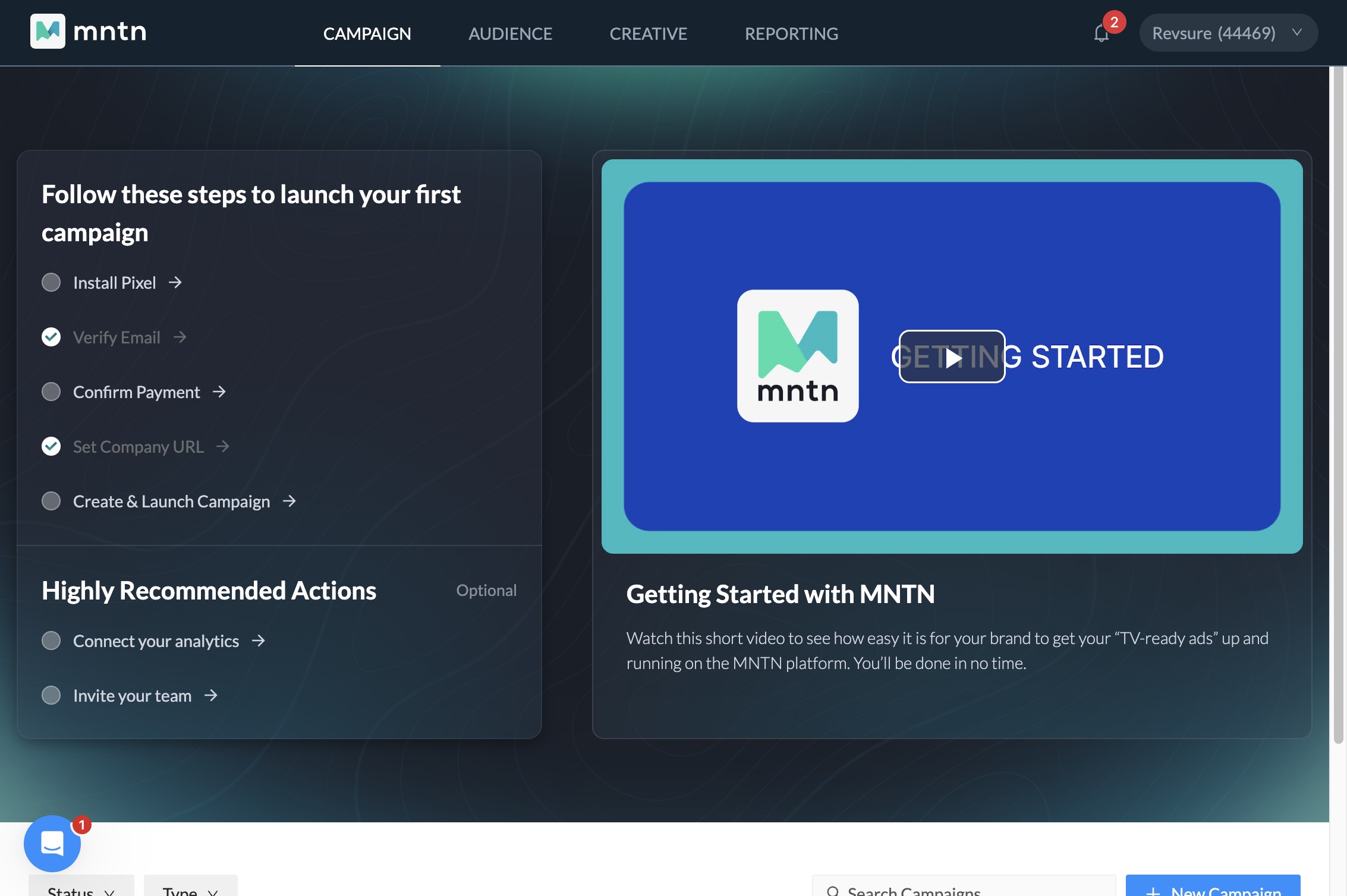This screenshot has width=1347, height=896.
Task: Click the Set Company URL checkmark
Action: click(x=51, y=446)
